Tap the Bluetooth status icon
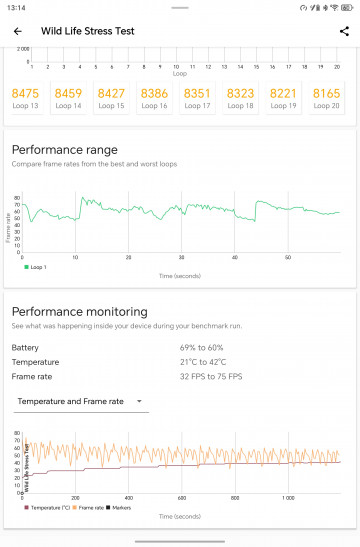The image size is (360, 547). tap(326, 8)
